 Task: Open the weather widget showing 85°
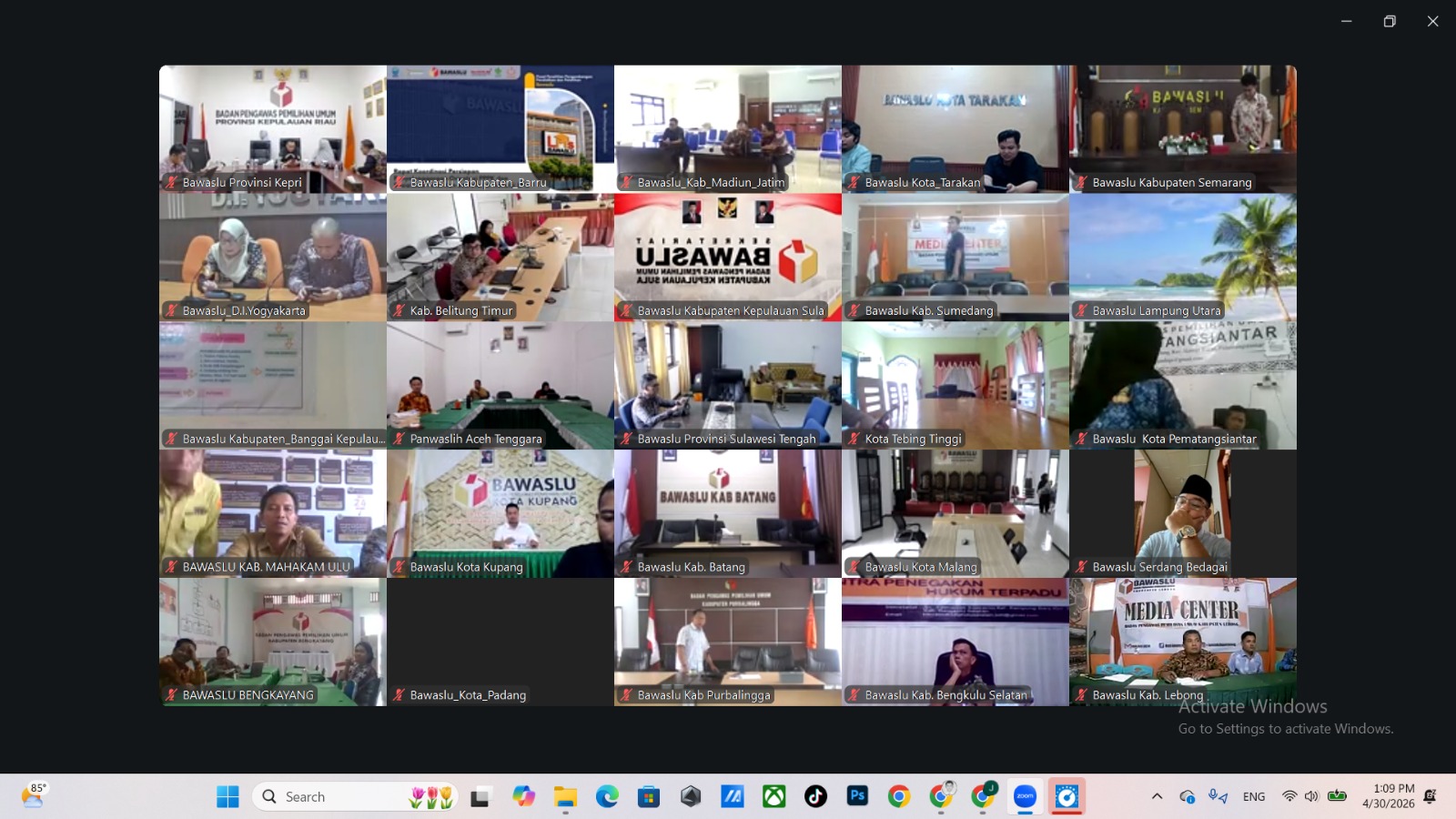(34, 795)
